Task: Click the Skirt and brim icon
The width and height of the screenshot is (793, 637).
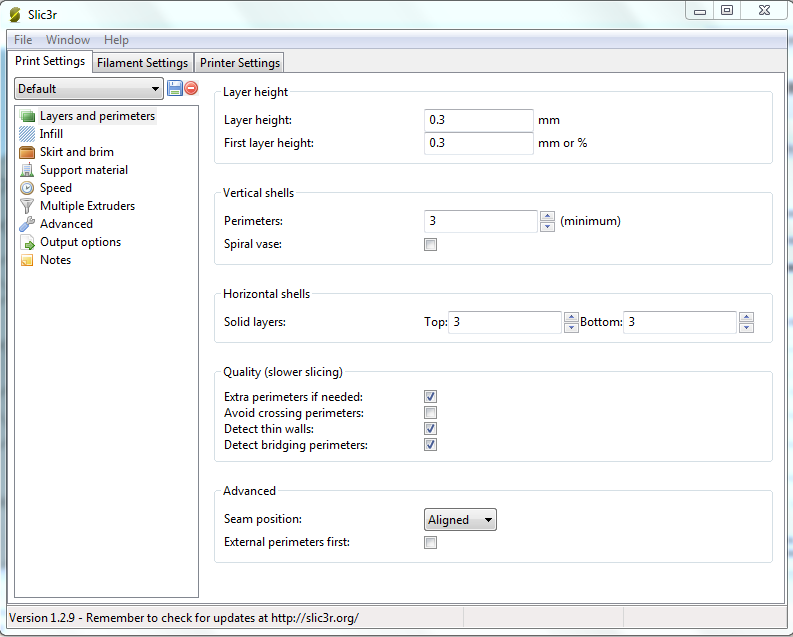Action: tap(27, 152)
